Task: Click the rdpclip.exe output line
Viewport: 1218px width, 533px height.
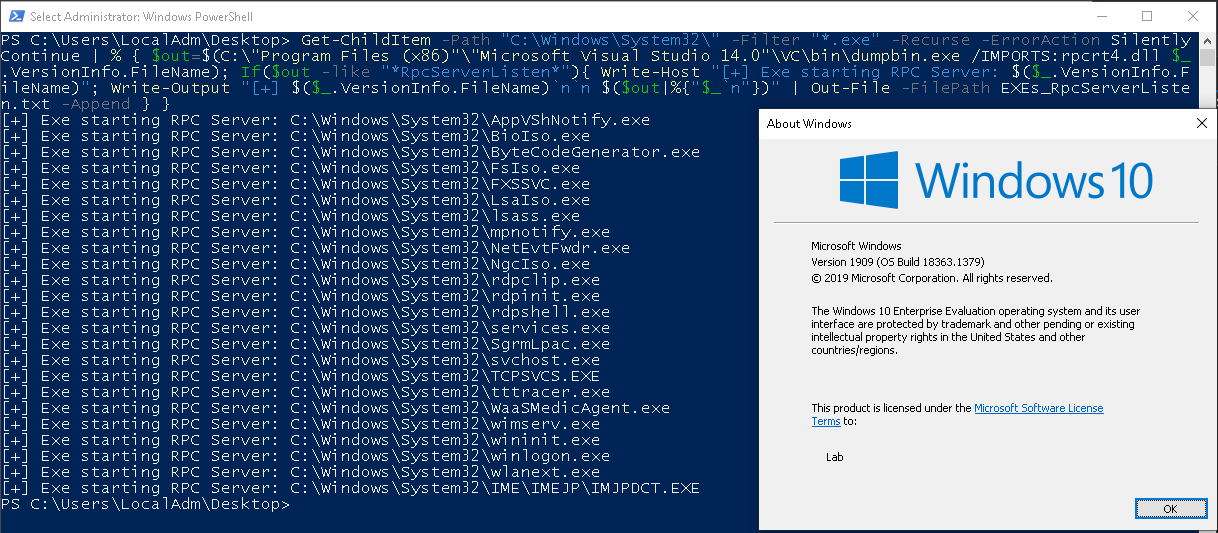Action: (x=301, y=280)
